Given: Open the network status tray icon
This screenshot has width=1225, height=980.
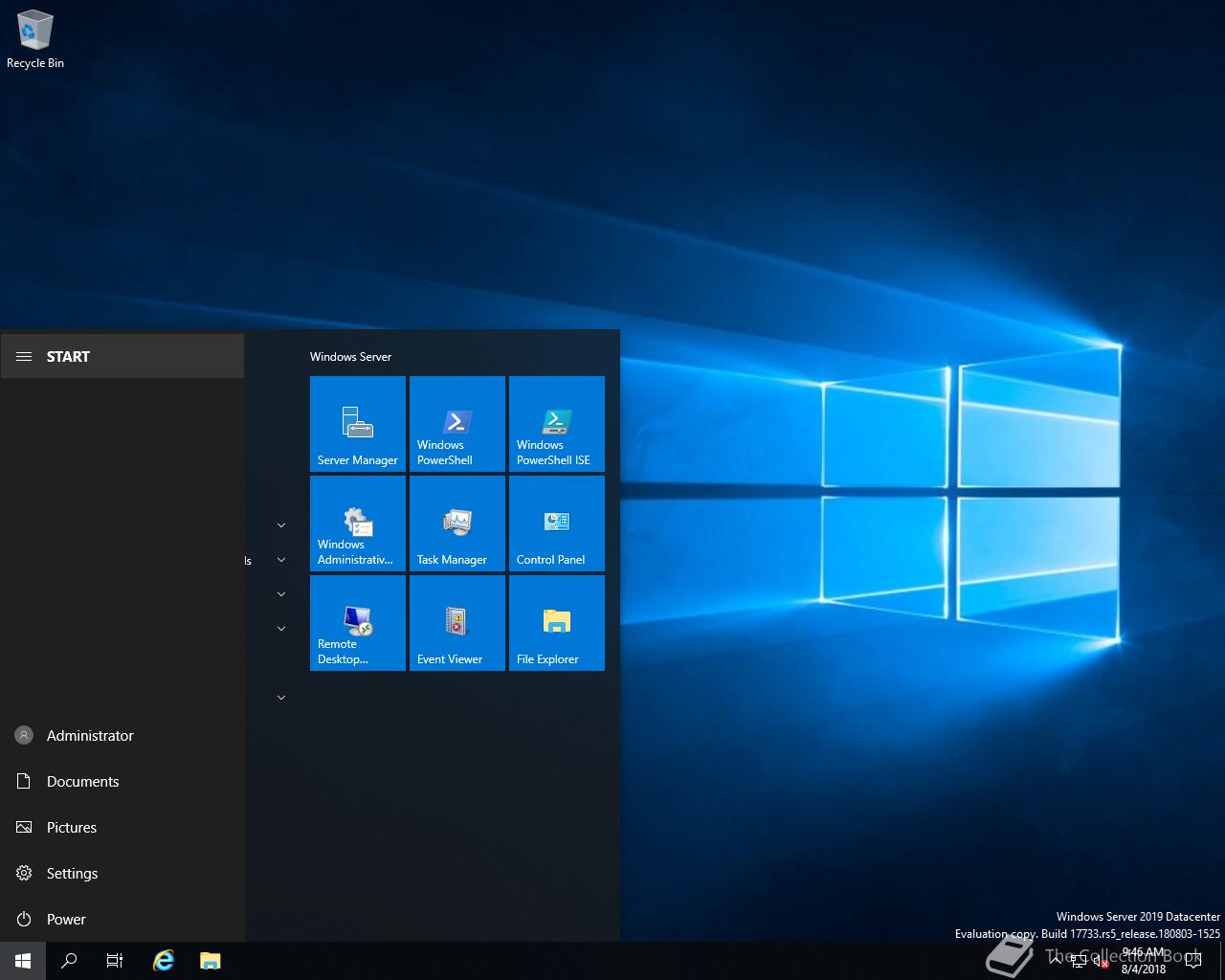Looking at the screenshot, I should pyautogui.click(x=1079, y=961).
